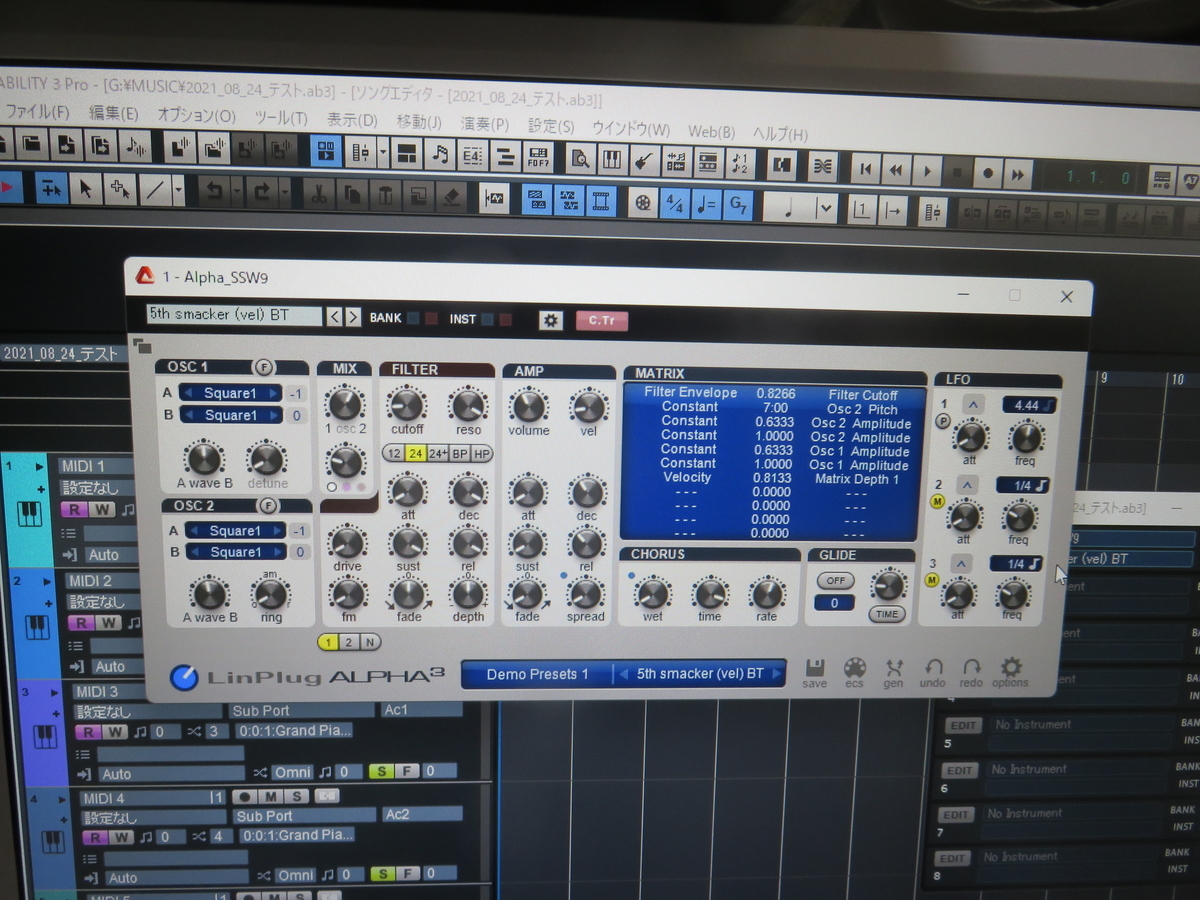Open 5th smacker (vel) BT preset selector
Viewport: 1200px width, 900px height.
click(x=699, y=673)
